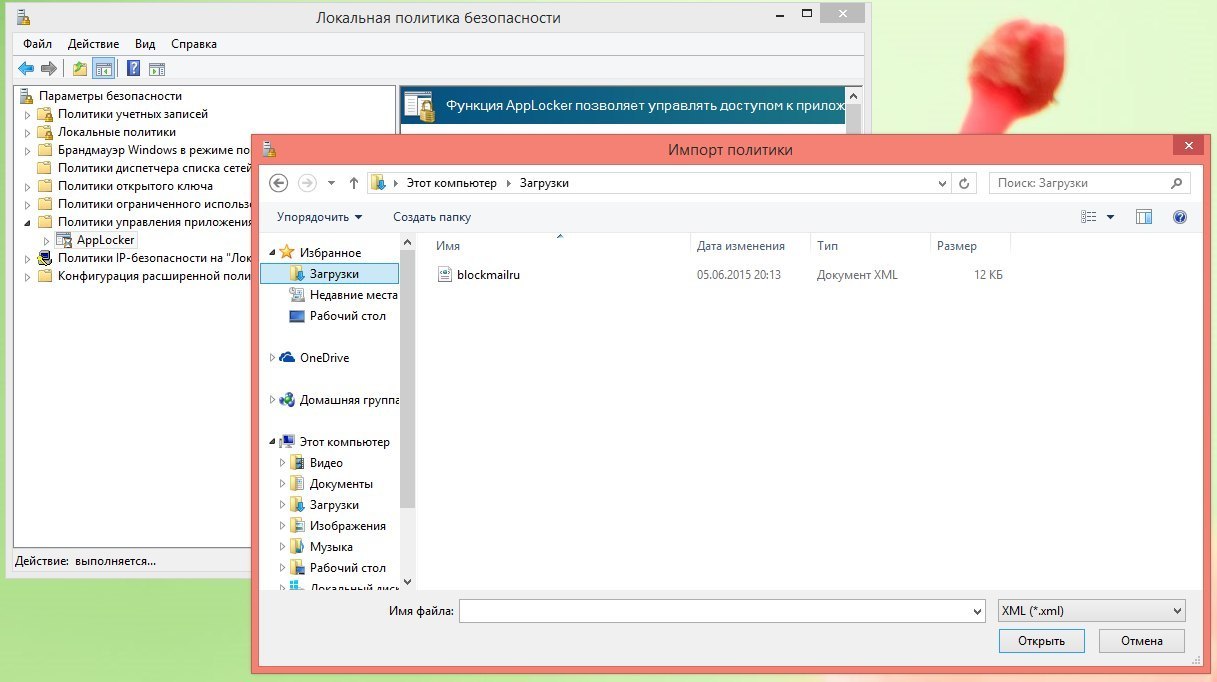Open the XML (*.xml) file type dropdown

click(1091, 611)
